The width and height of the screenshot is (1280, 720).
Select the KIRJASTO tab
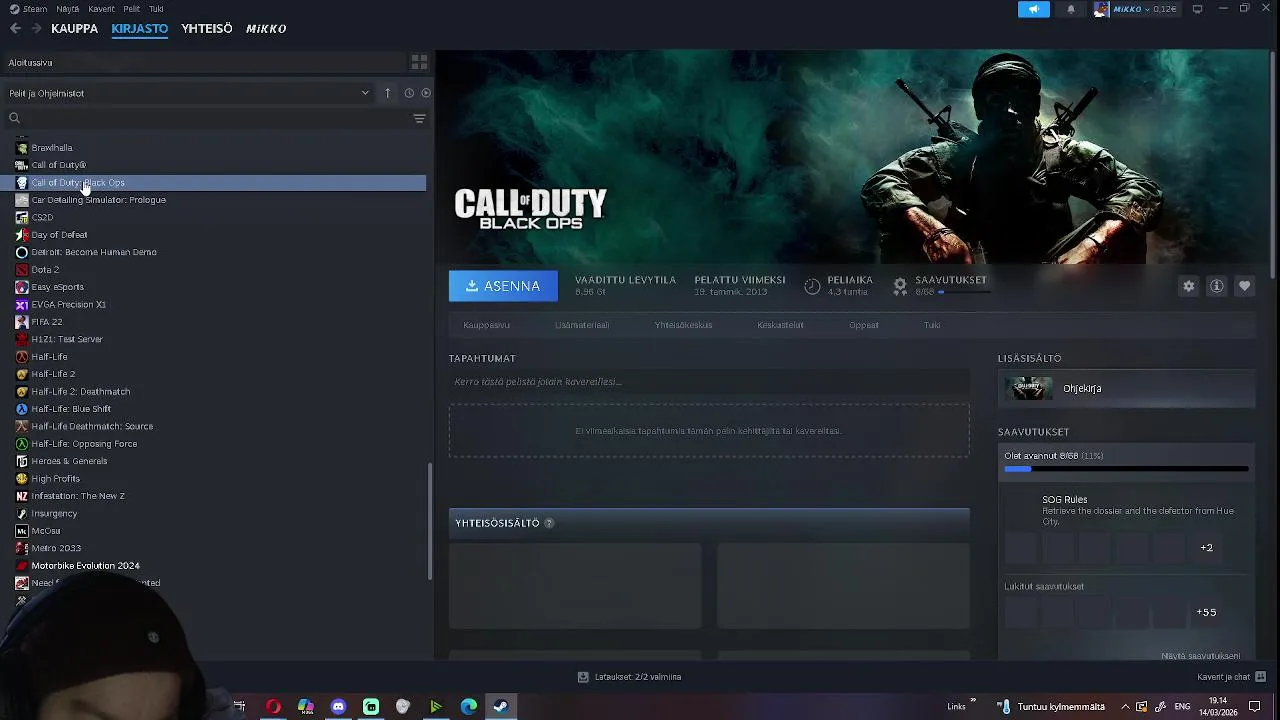pos(139,28)
